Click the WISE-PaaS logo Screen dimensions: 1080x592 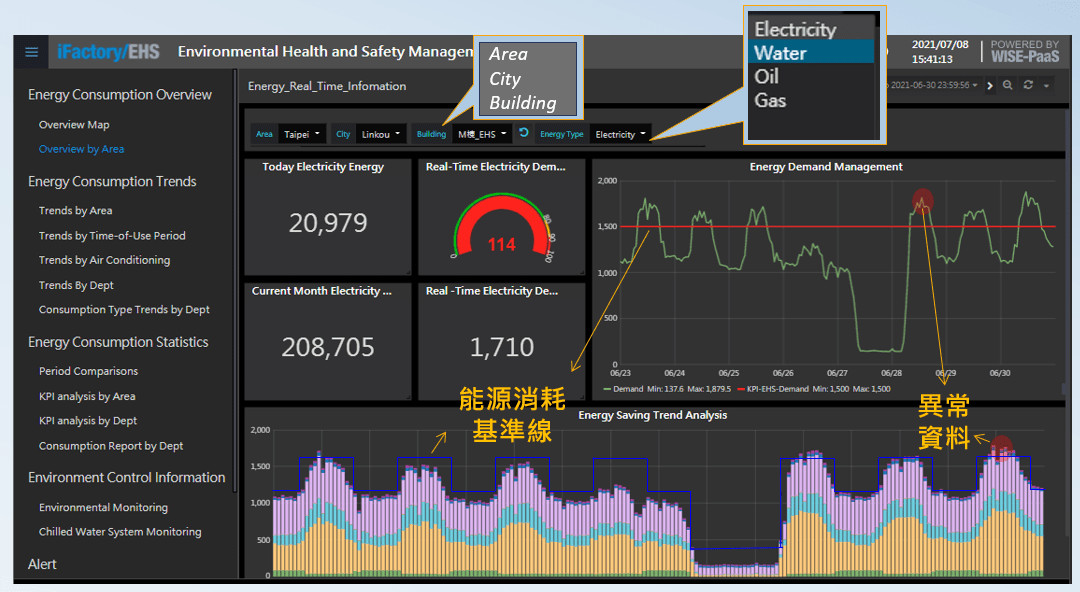click(x=1025, y=52)
